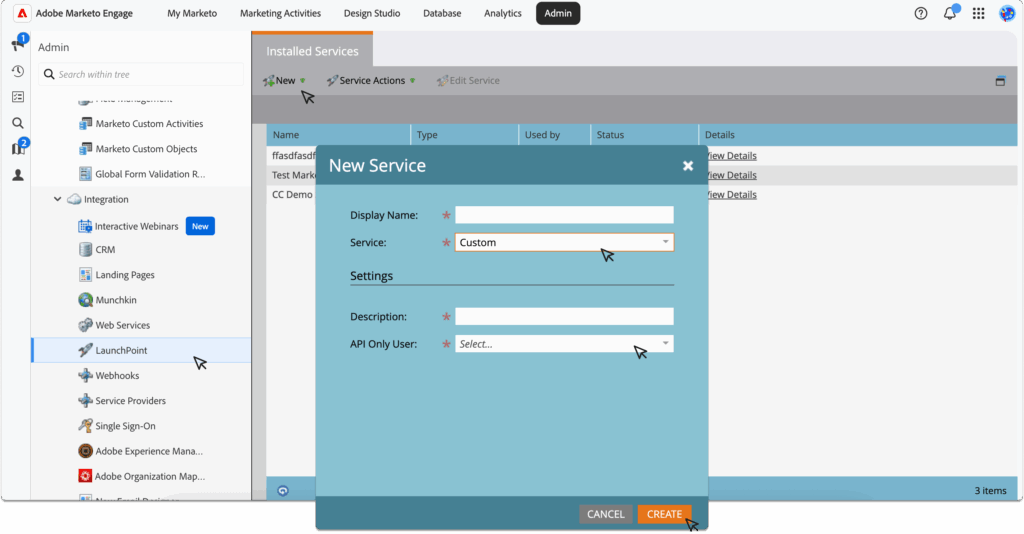Open the New dropdown menu in the toolbar
This screenshot has width=1024, height=534.
(285, 81)
